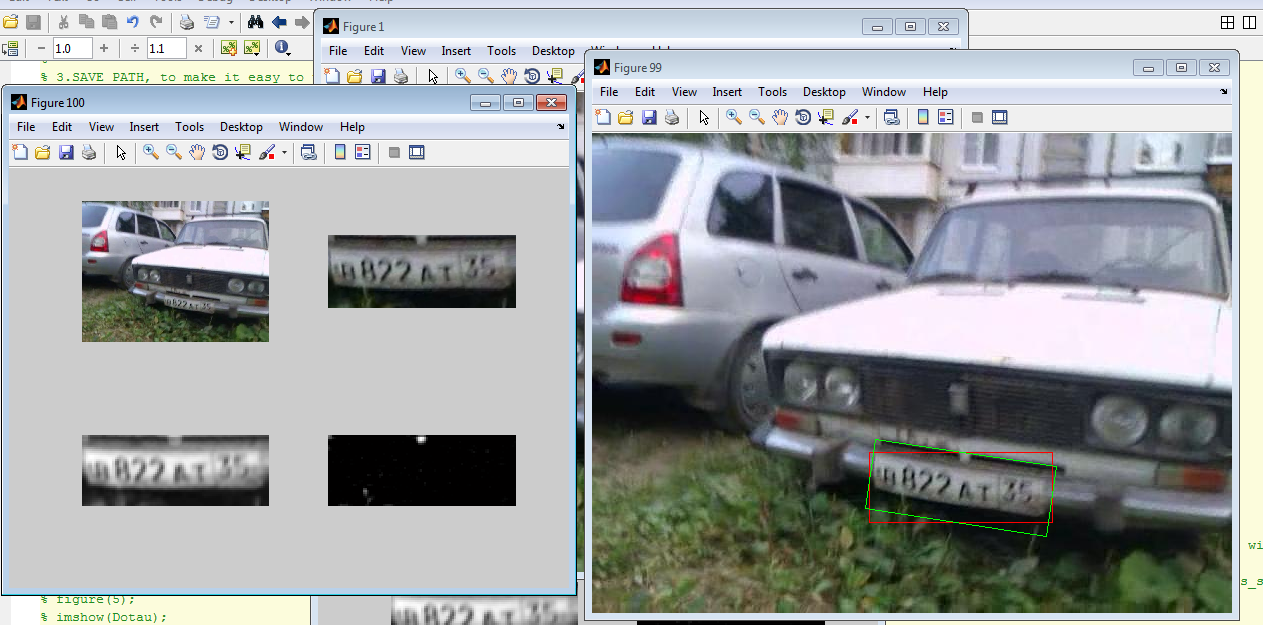Dock Figure 99 using corner arrow
The width and height of the screenshot is (1263, 625).
[1224, 91]
